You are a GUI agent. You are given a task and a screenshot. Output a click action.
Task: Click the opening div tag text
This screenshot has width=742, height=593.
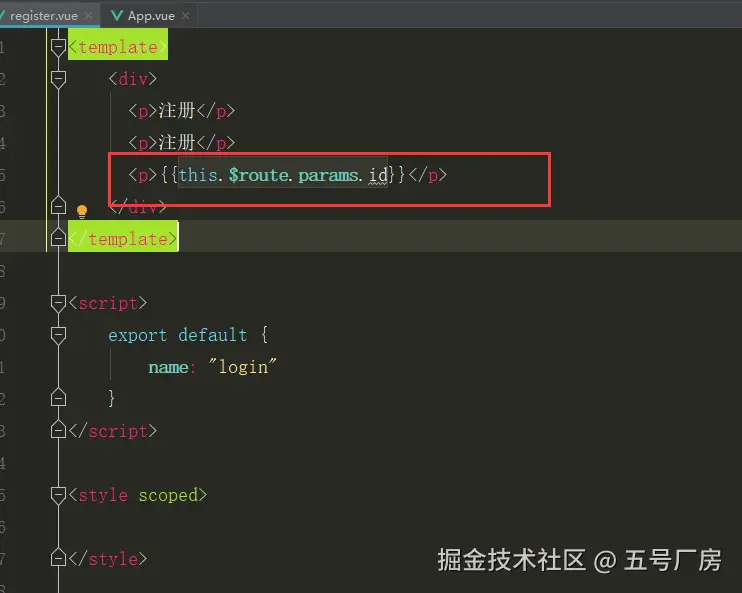132,79
